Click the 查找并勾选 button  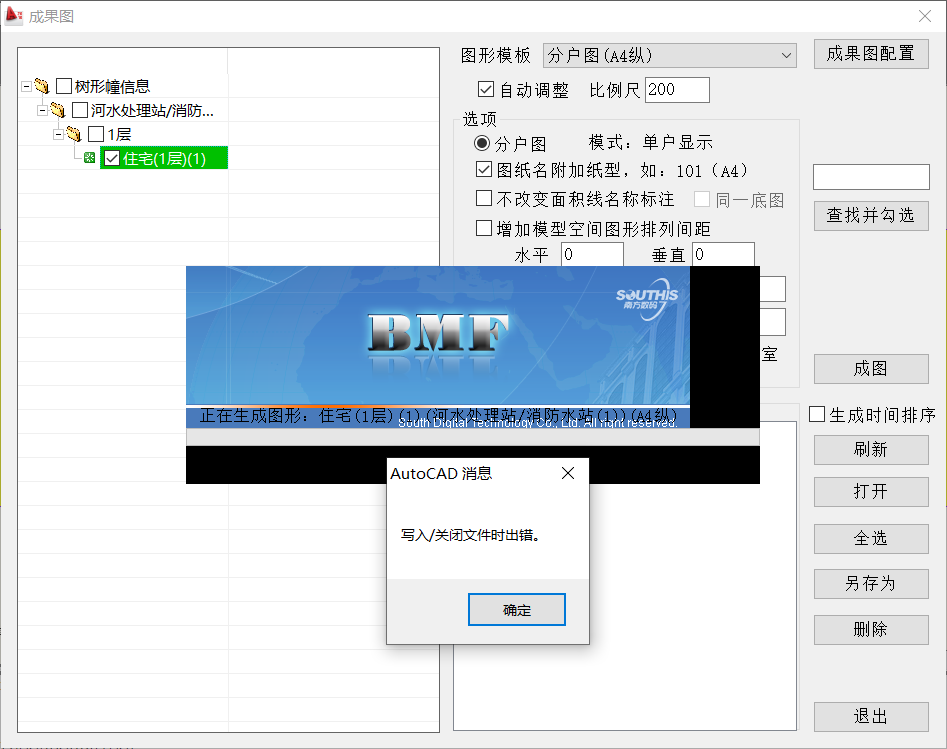[871, 216]
